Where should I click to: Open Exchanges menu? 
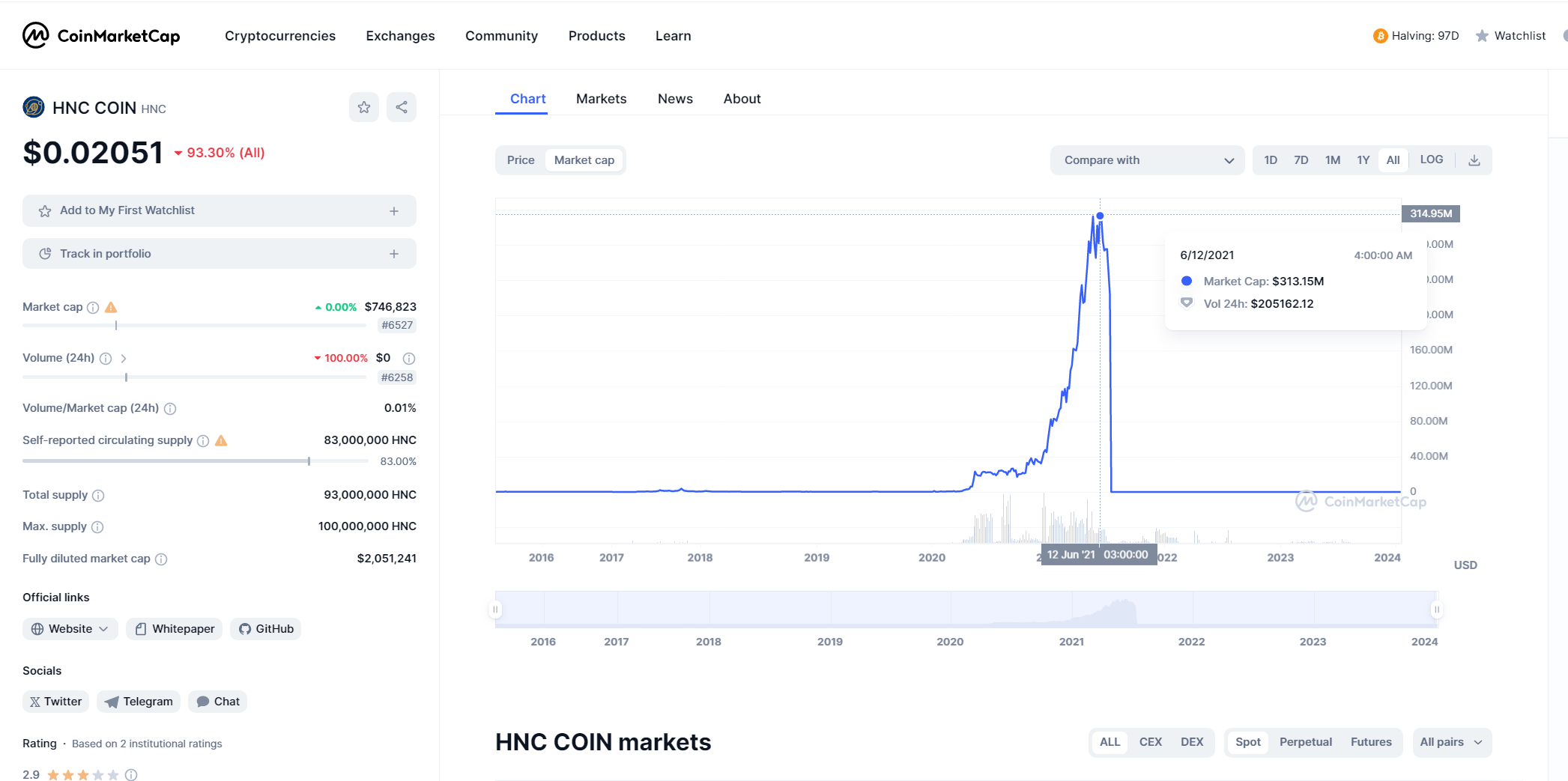tap(400, 36)
